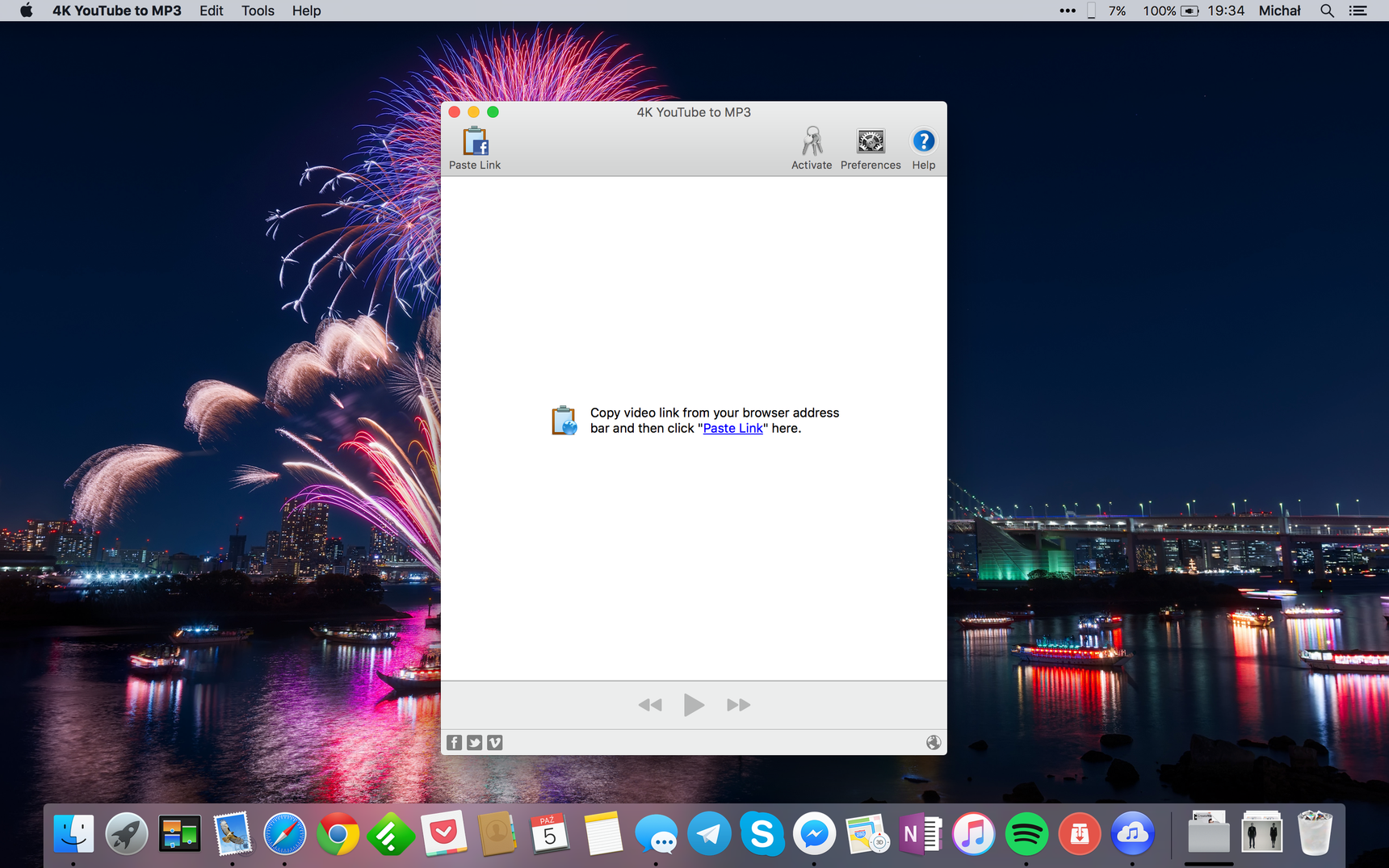Minimize the window with the yellow button
This screenshot has height=868, width=1389.
(x=474, y=112)
